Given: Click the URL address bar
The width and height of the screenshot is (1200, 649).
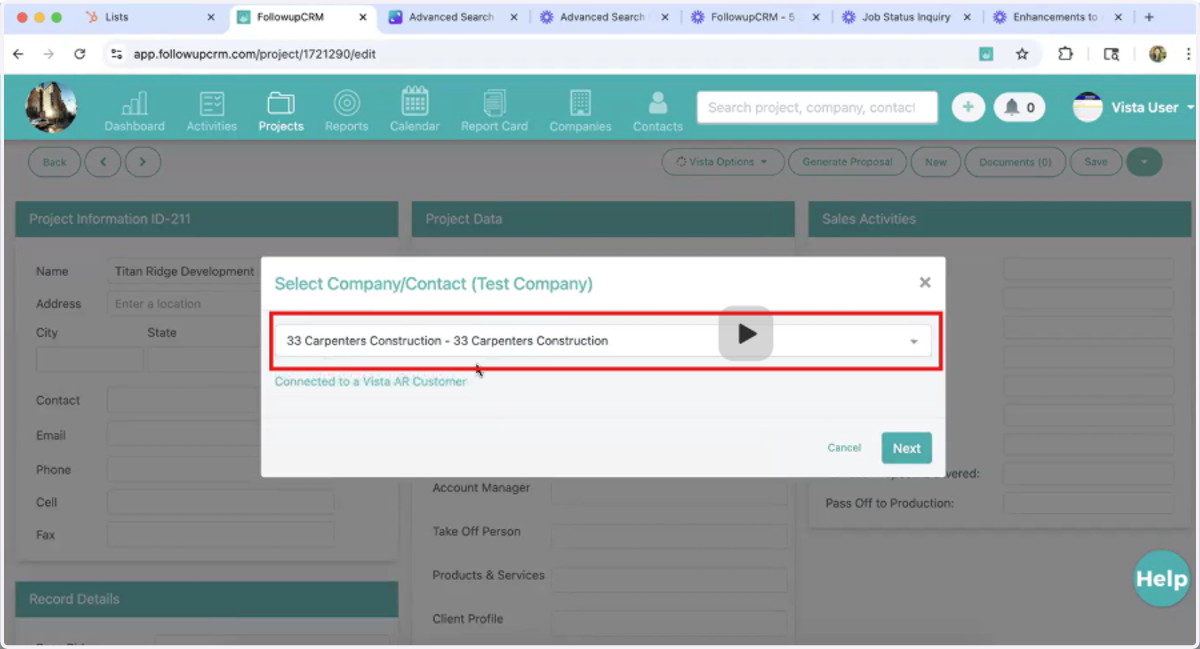Looking at the screenshot, I should (540, 54).
